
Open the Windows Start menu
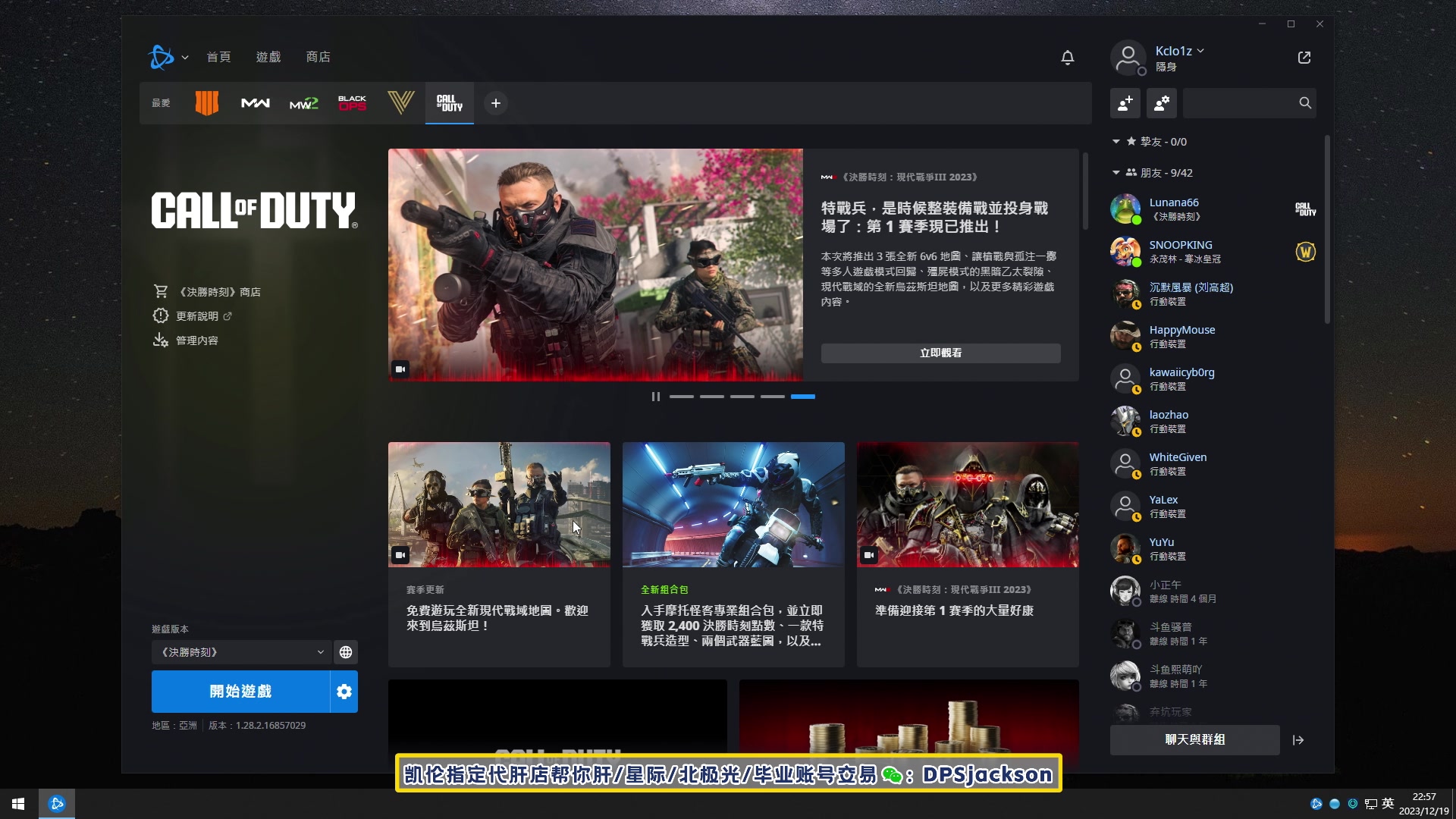[x=18, y=804]
